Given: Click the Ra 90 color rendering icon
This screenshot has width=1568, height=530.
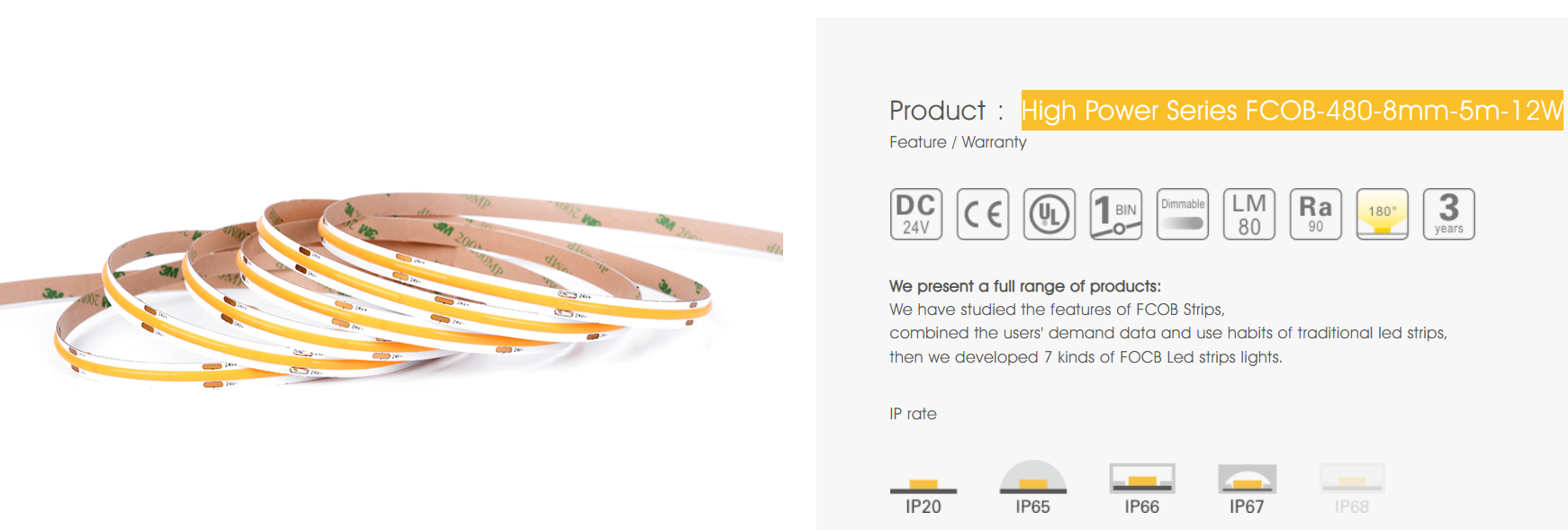Looking at the screenshot, I should coord(1315,214).
